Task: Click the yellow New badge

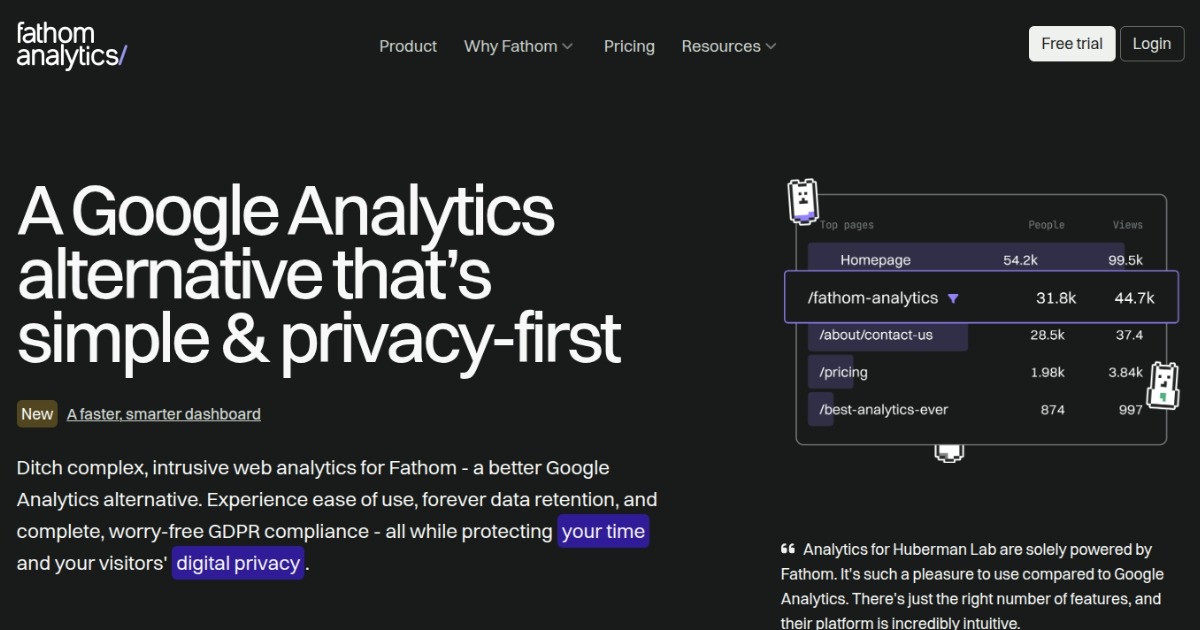Action: (x=37, y=413)
